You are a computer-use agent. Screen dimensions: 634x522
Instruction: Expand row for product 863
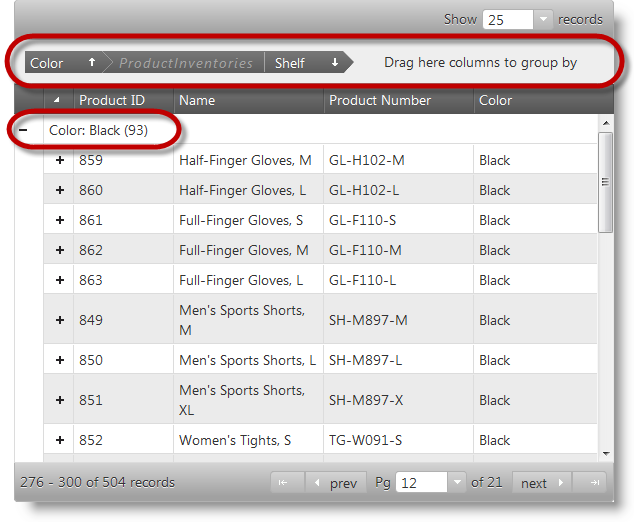pyautogui.click(x=59, y=280)
